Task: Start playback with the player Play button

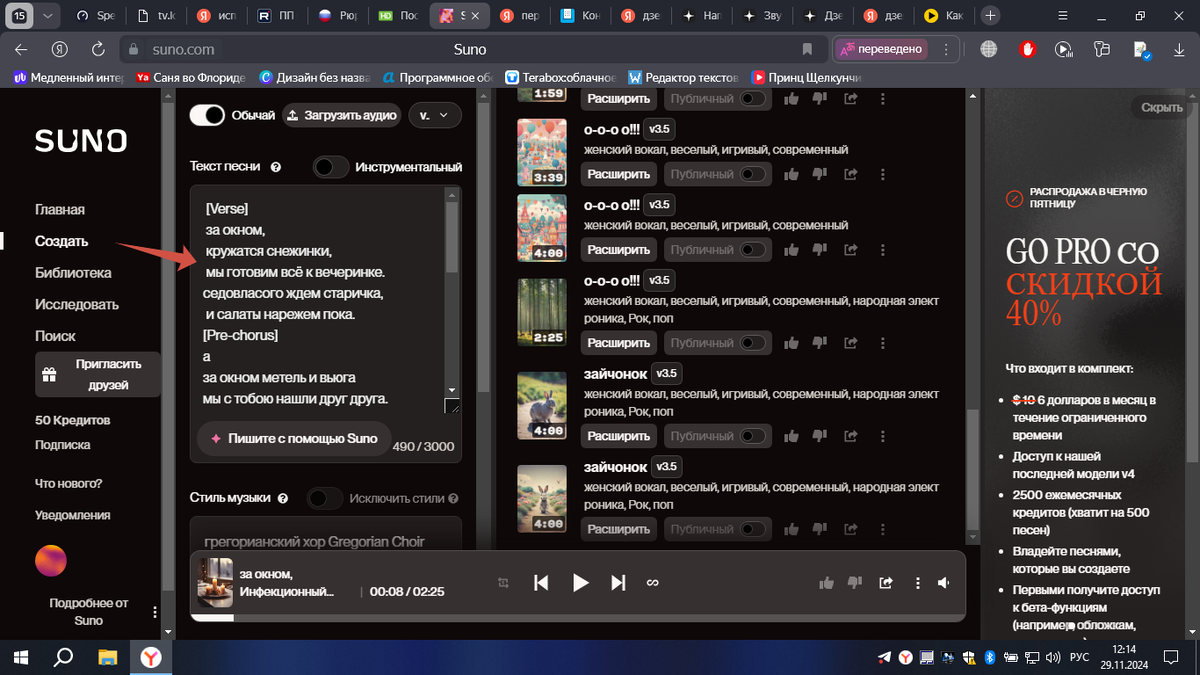Action: pyautogui.click(x=580, y=583)
